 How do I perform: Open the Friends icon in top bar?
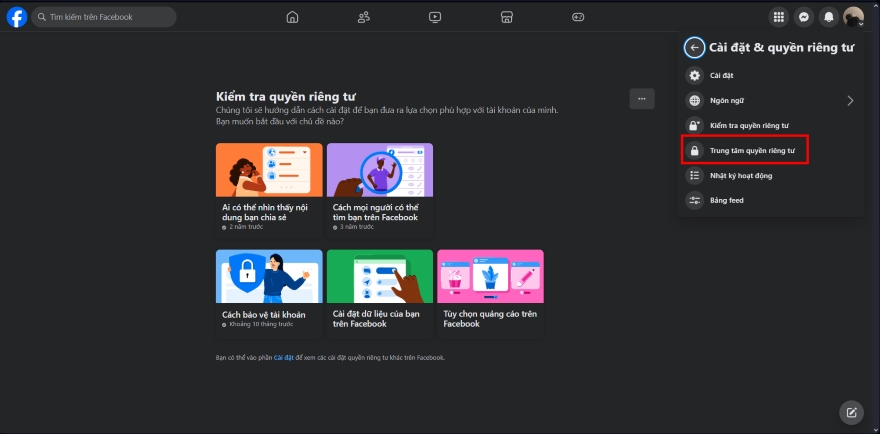(x=363, y=17)
